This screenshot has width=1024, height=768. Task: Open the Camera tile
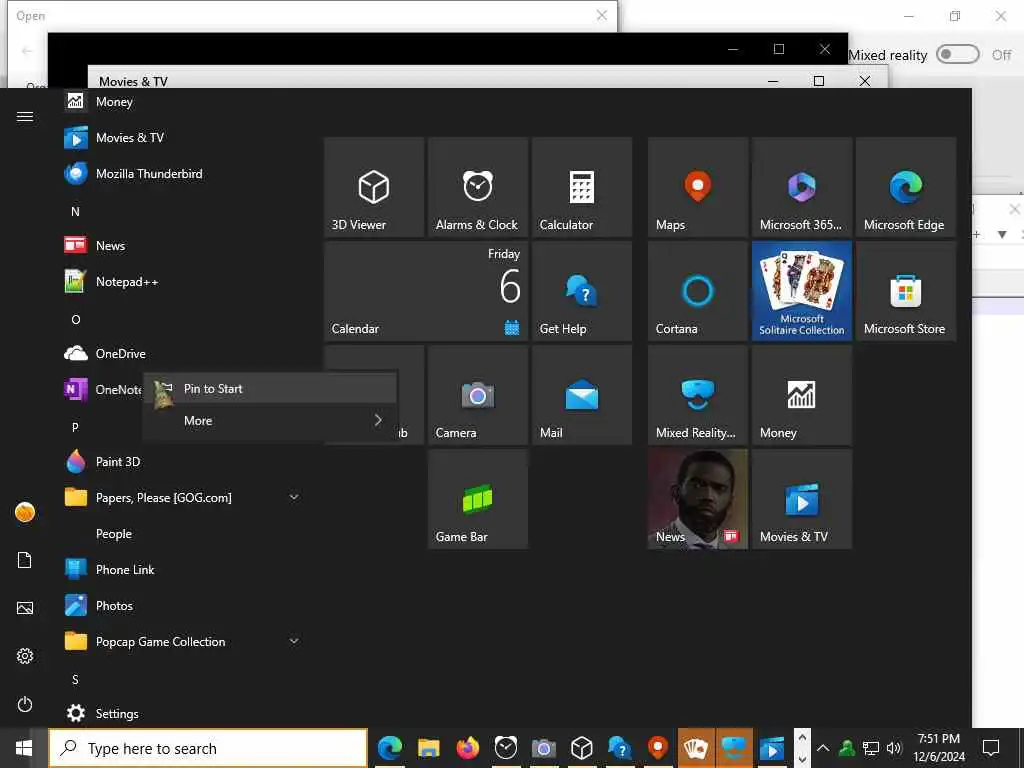coord(477,395)
